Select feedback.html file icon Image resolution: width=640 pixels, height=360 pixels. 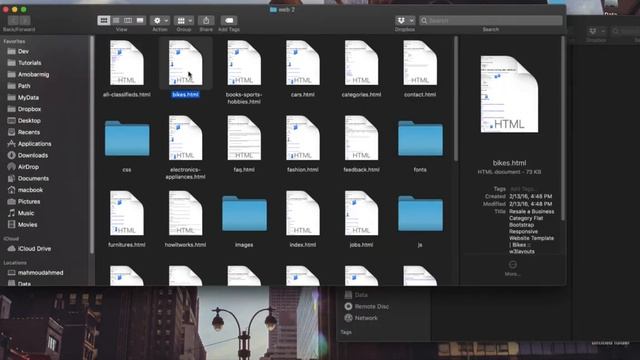click(x=361, y=138)
